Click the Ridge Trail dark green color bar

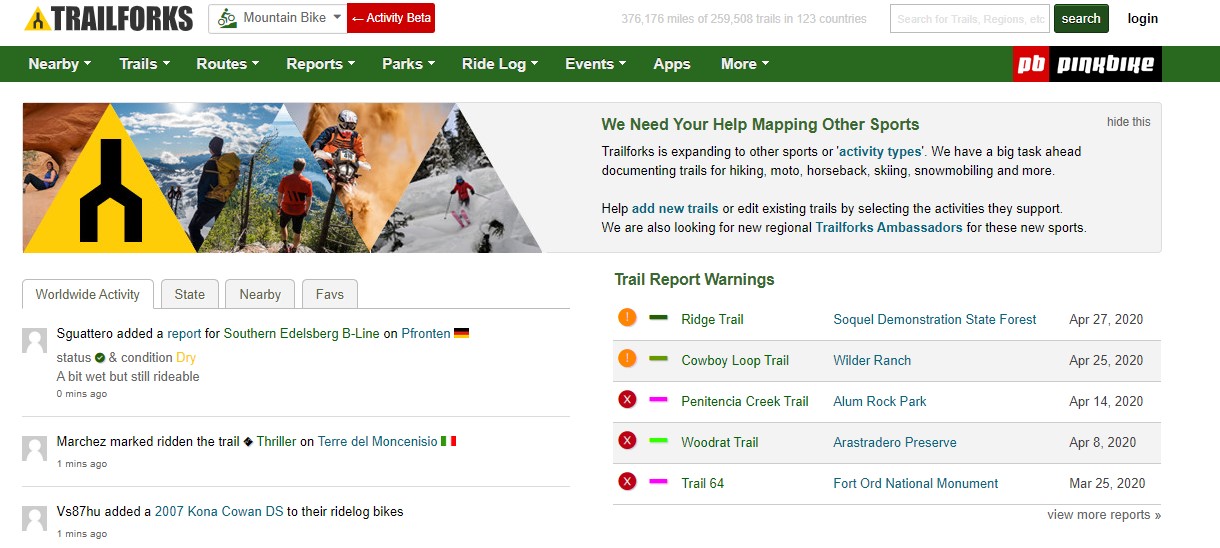(658, 319)
